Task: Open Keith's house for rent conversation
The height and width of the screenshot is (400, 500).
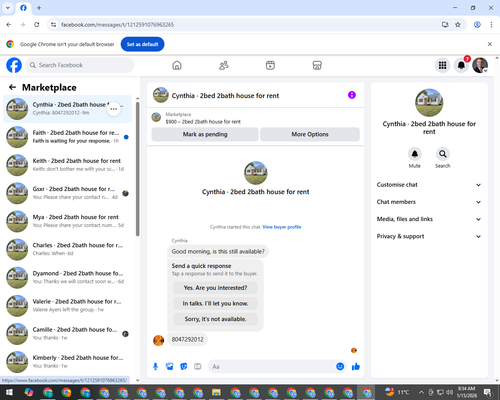Action: pos(67,165)
